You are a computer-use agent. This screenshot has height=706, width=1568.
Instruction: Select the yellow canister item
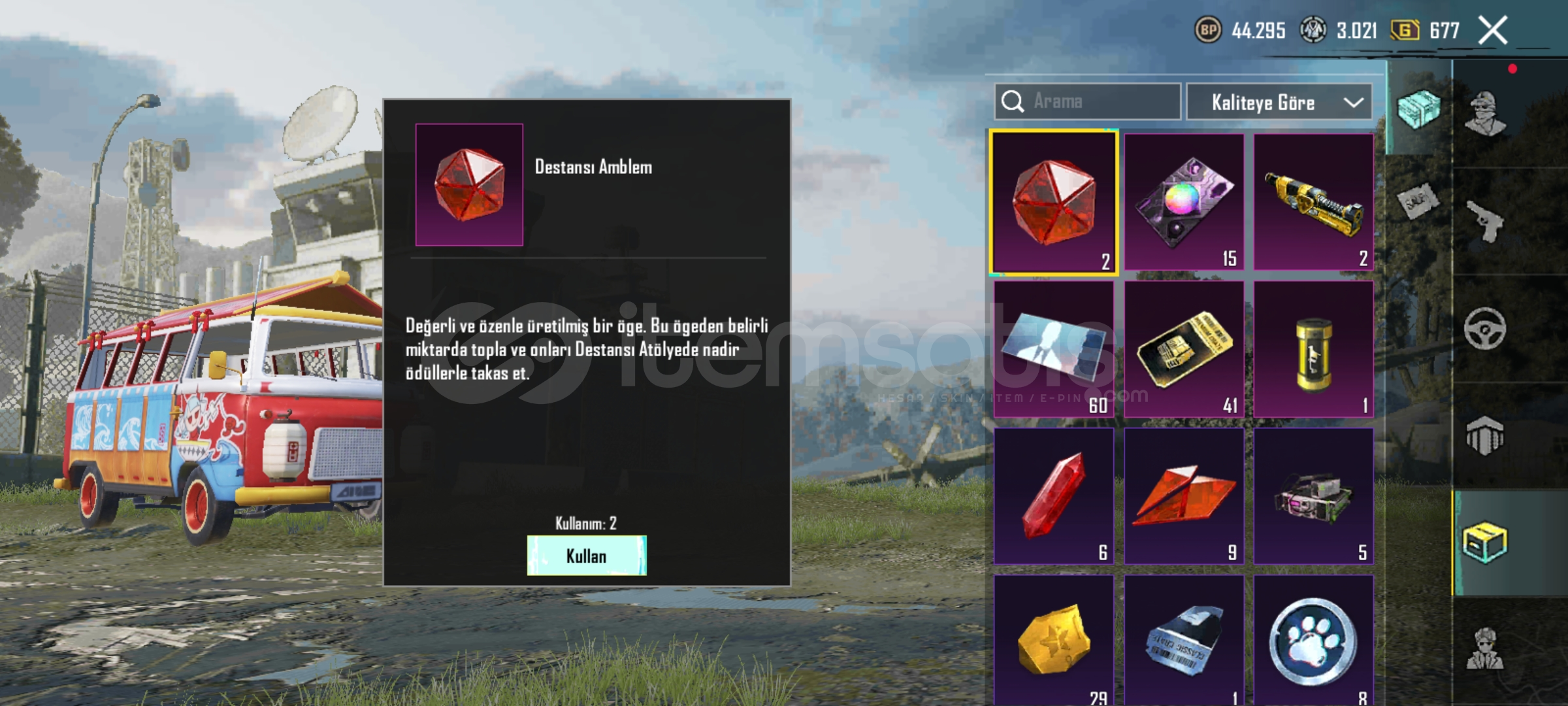coord(1313,349)
